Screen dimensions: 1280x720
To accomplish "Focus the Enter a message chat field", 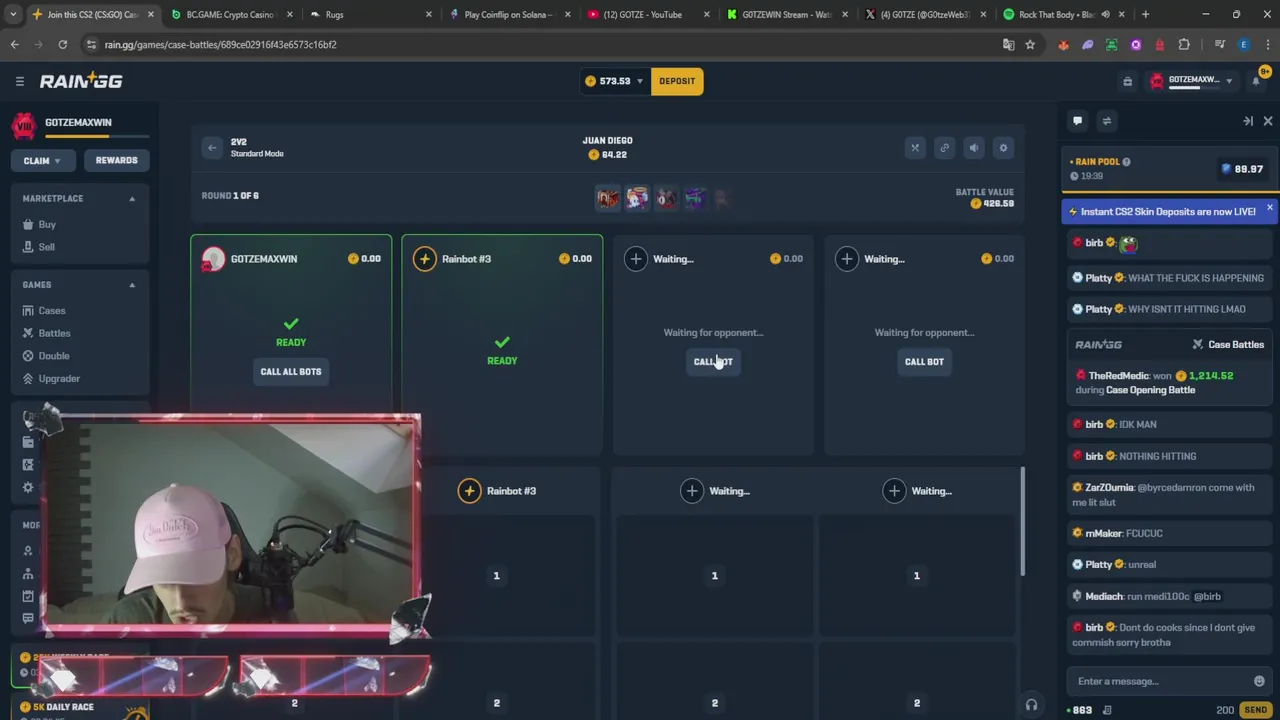I will point(1160,681).
